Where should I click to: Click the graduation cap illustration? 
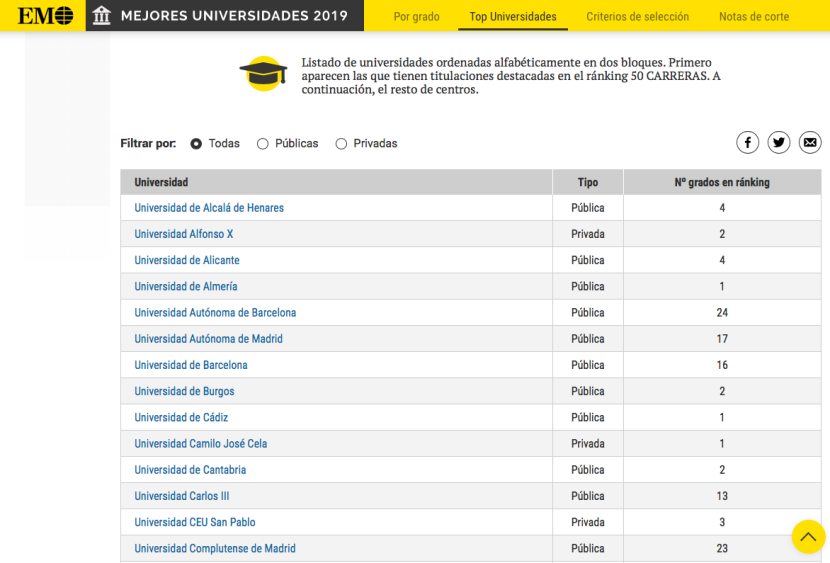coord(264,74)
